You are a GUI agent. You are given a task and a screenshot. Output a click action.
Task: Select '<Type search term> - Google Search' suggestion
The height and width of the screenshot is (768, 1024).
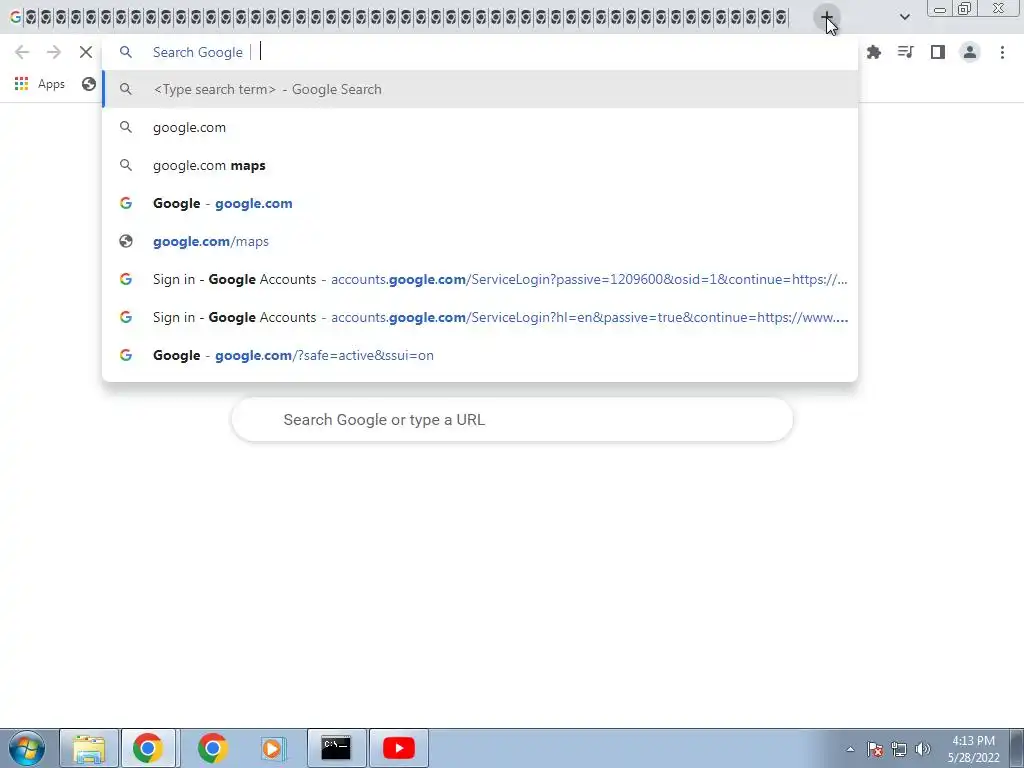click(x=480, y=89)
